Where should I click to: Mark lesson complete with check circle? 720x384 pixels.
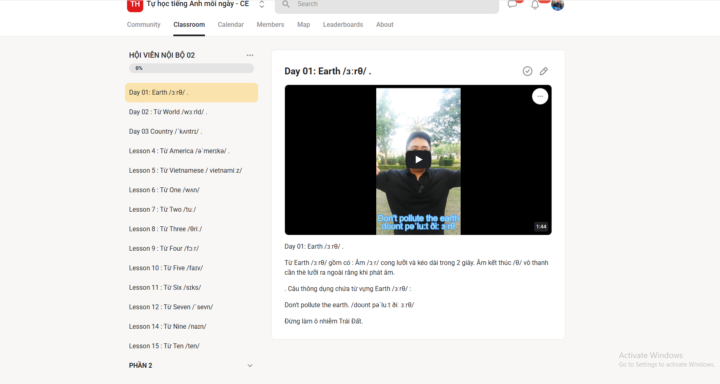coord(527,71)
